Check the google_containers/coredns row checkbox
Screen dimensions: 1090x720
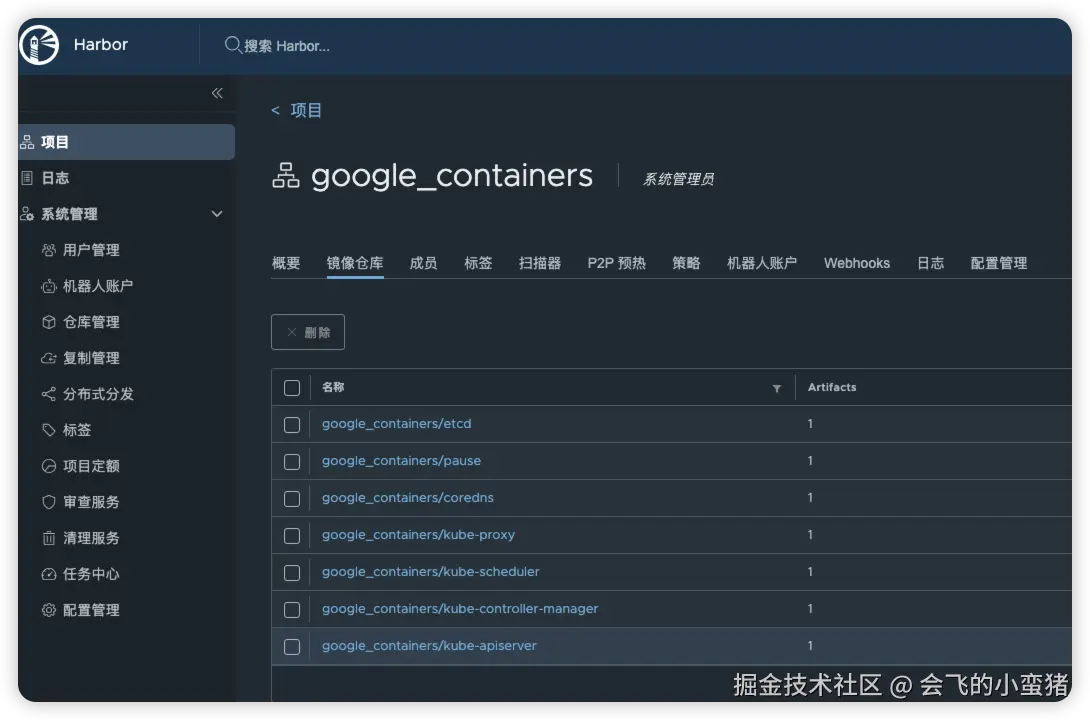pyautogui.click(x=292, y=499)
